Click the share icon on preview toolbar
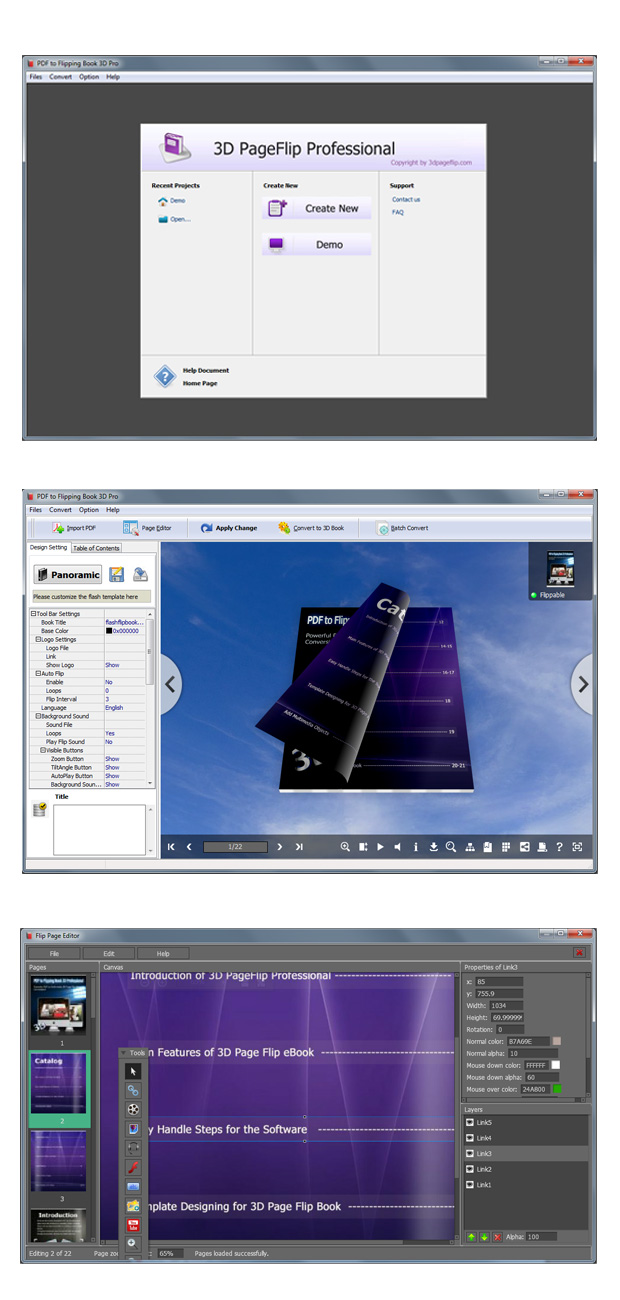620x1300 pixels. tap(524, 847)
